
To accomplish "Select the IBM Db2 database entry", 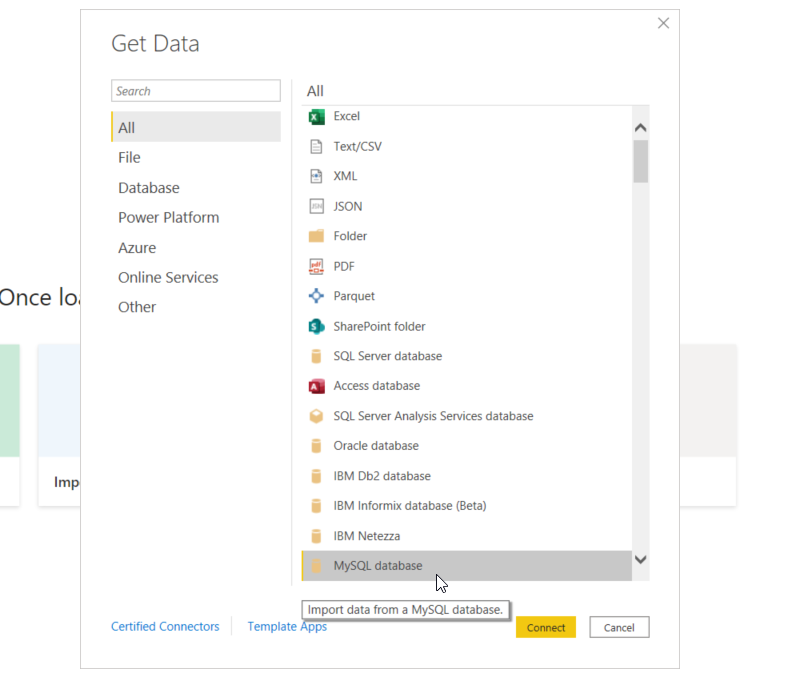I will pyautogui.click(x=467, y=476).
